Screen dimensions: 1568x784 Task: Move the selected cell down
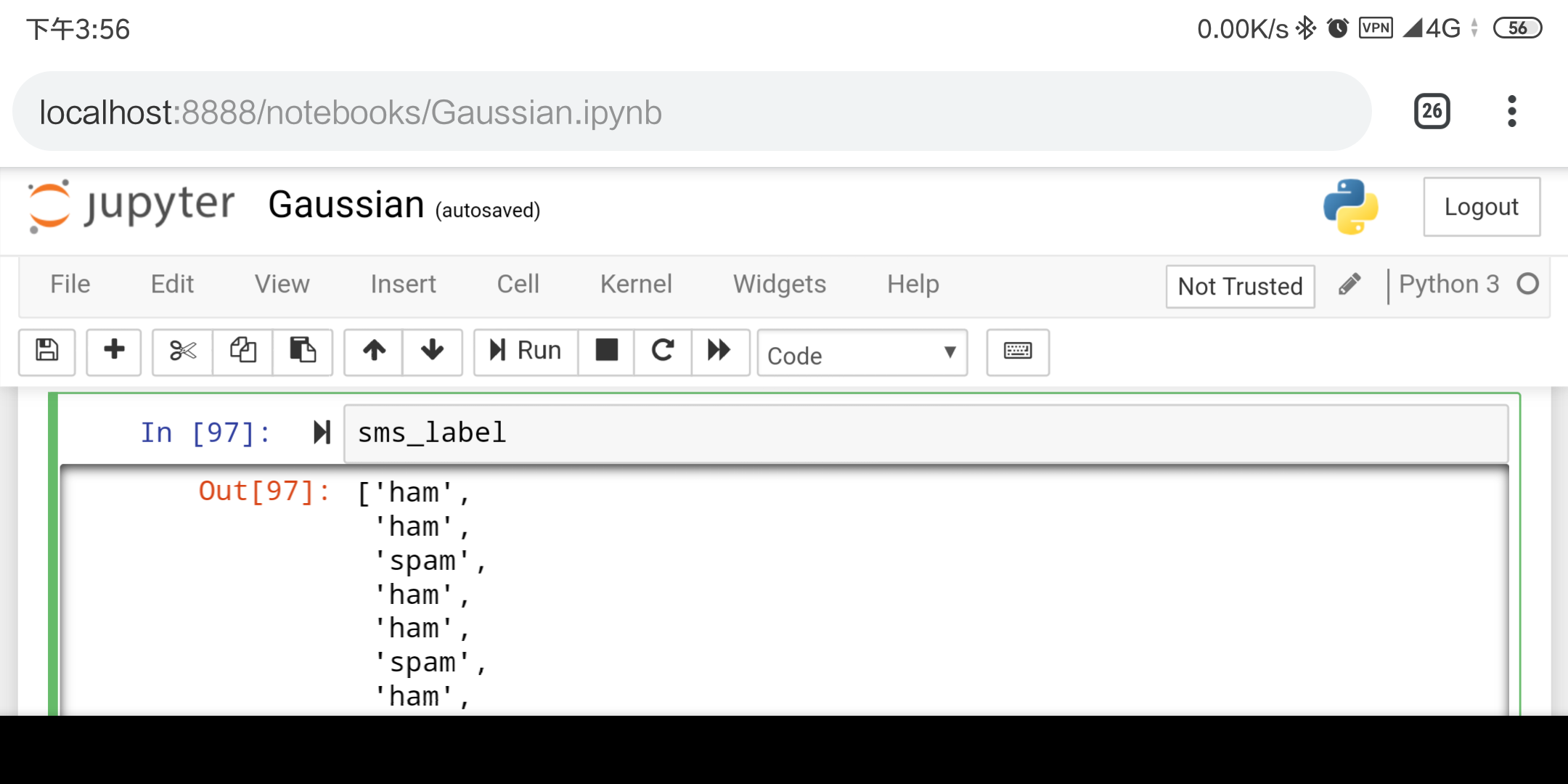click(x=432, y=351)
